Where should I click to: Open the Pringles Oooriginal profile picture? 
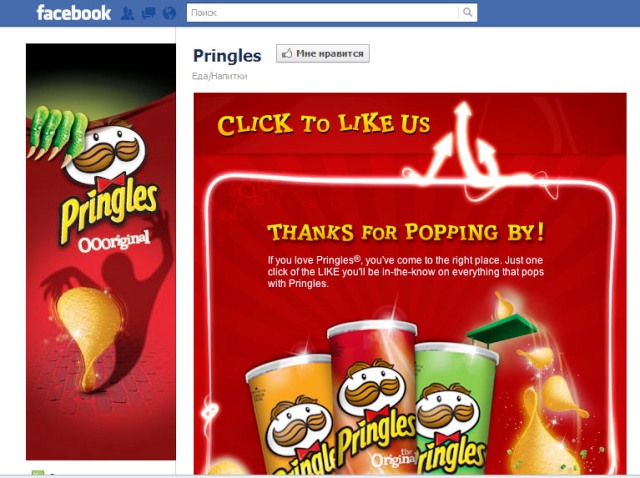click(101, 251)
